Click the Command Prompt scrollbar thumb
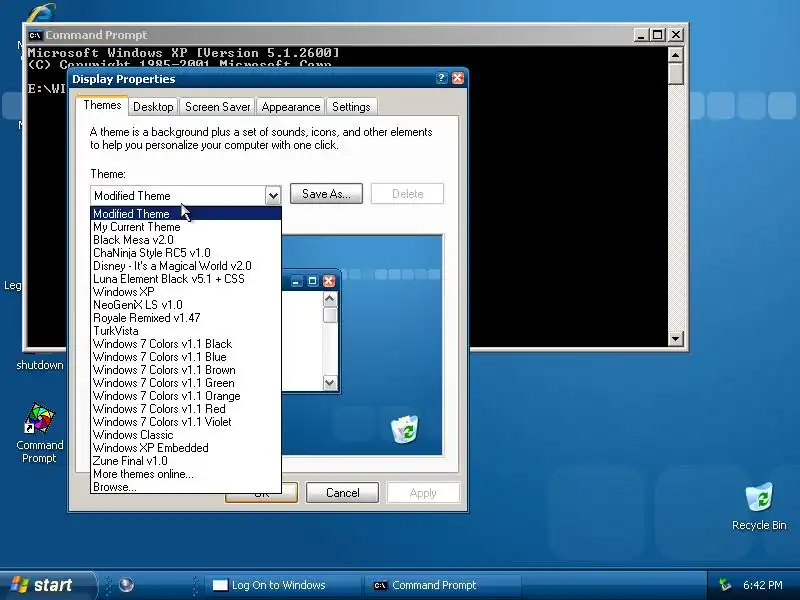Viewport: 800px width, 600px height. [x=676, y=73]
